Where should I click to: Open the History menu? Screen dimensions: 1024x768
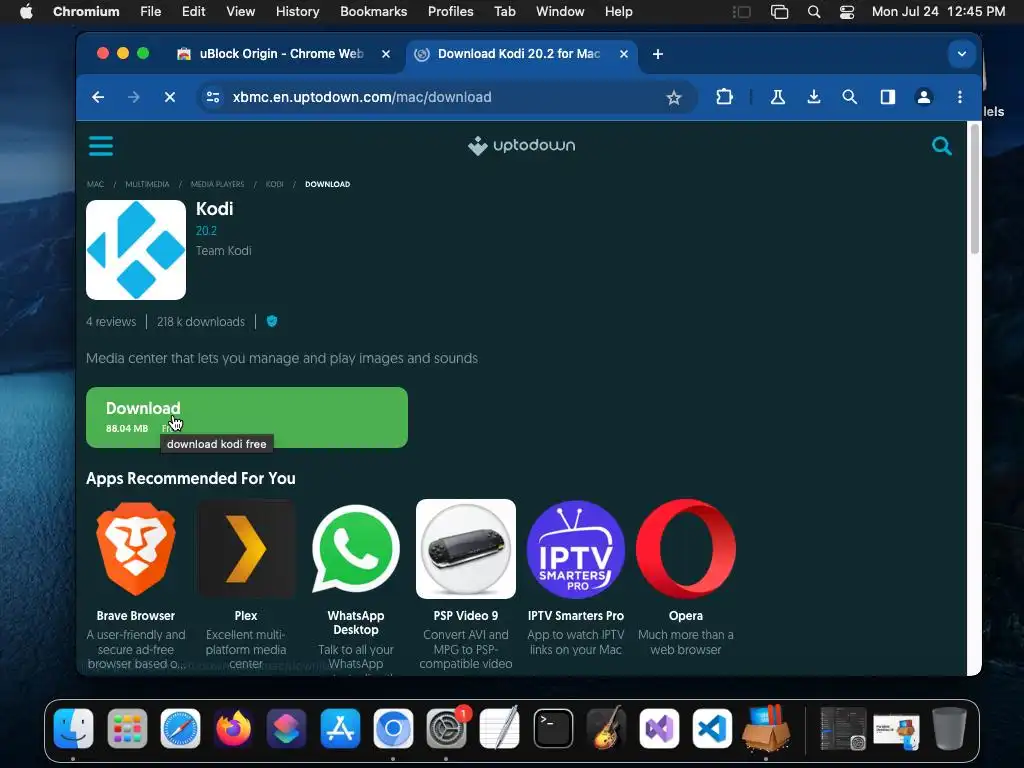pyautogui.click(x=297, y=12)
